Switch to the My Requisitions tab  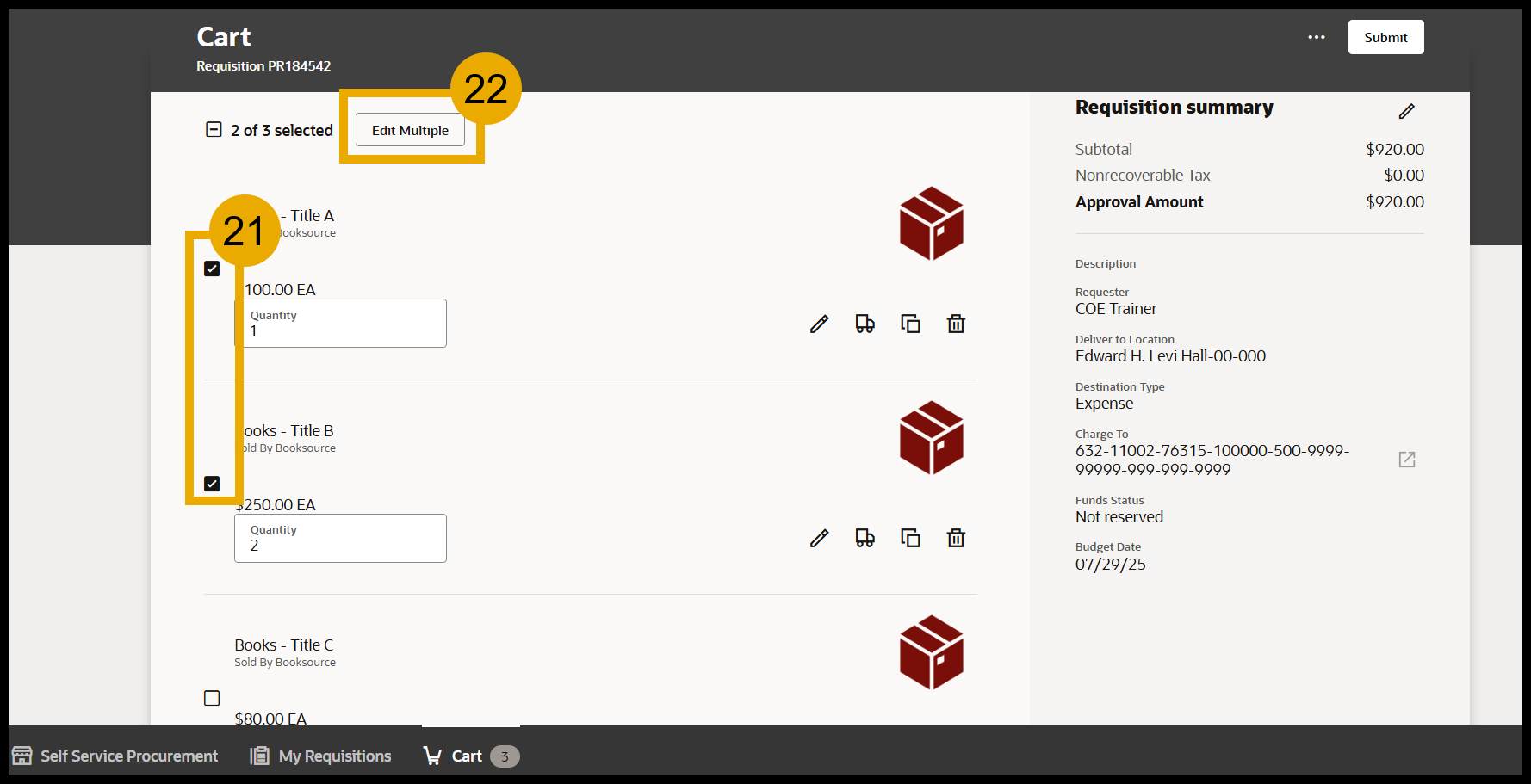(320, 756)
